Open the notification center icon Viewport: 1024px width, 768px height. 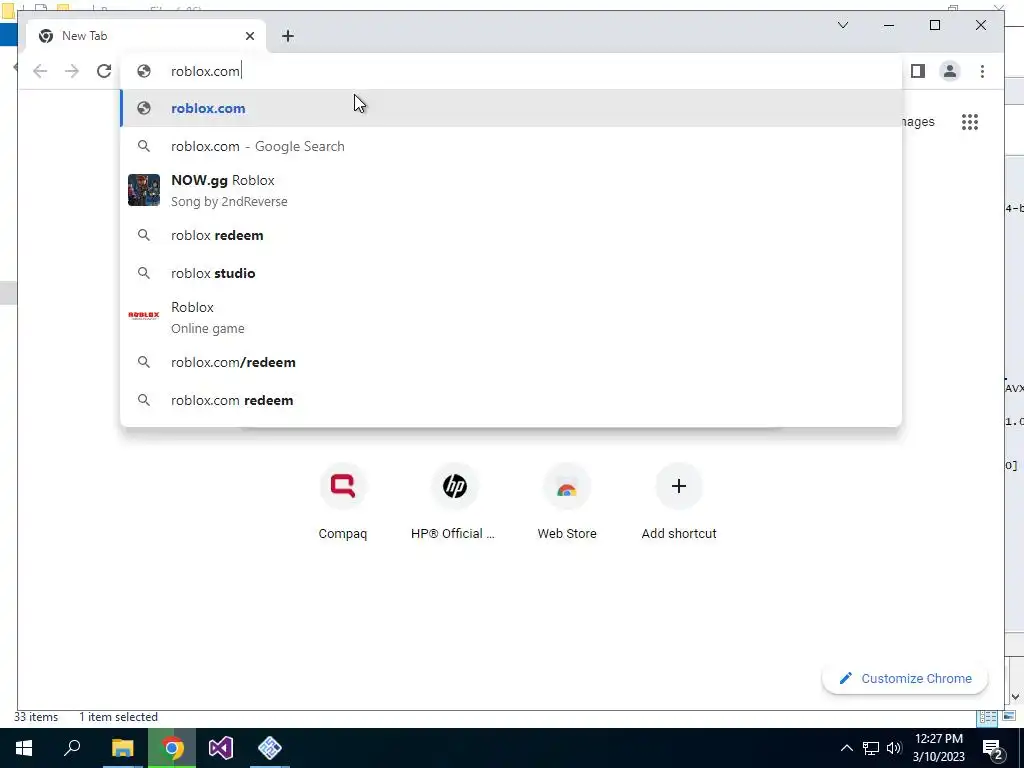[x=993, y=748]
